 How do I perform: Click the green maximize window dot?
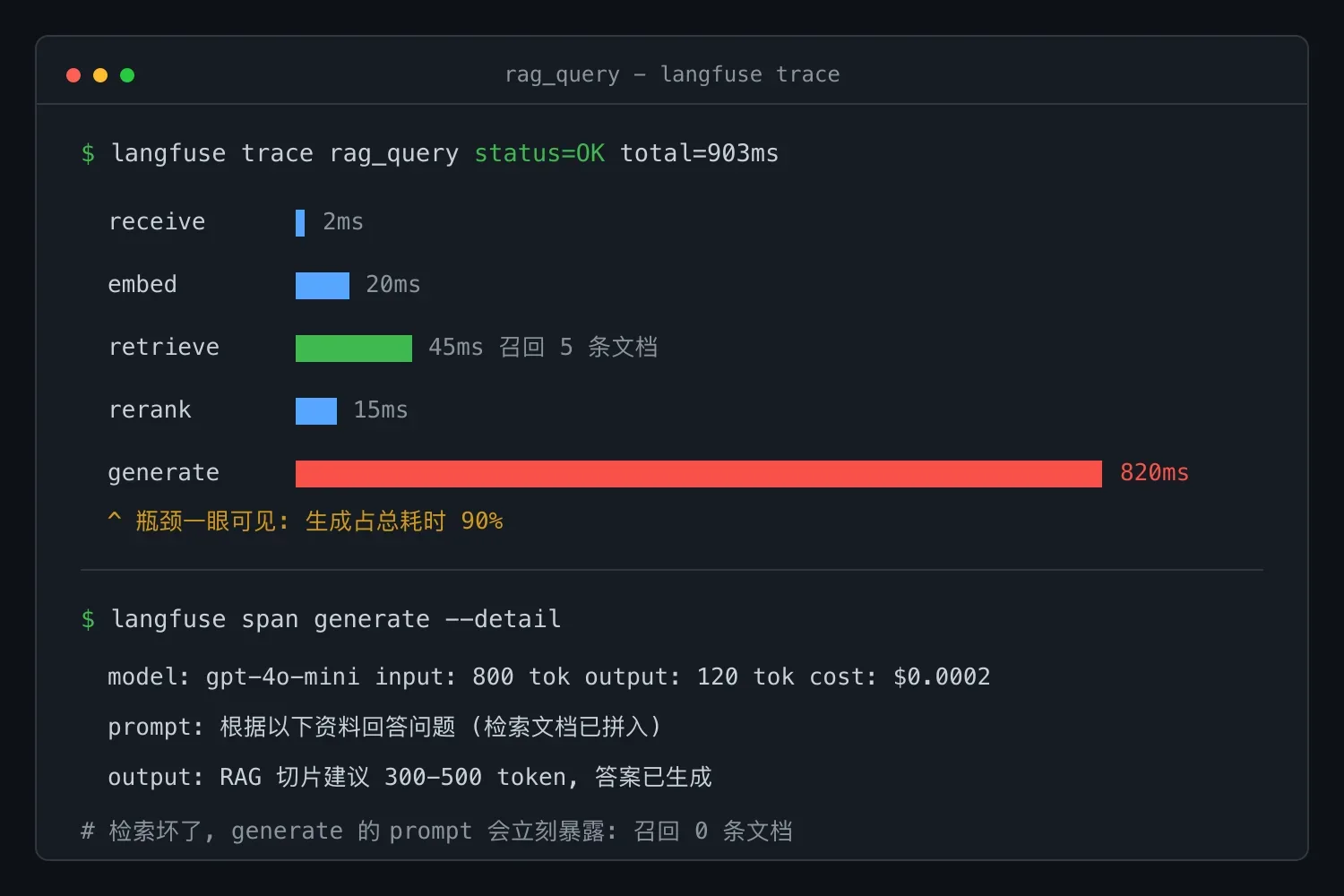[127, 75]
